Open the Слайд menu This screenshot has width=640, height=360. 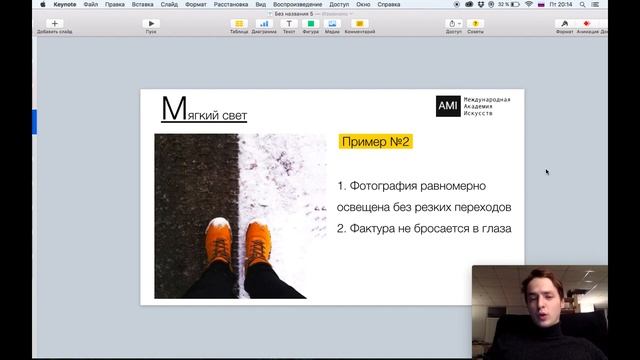[x=169, y=4]
